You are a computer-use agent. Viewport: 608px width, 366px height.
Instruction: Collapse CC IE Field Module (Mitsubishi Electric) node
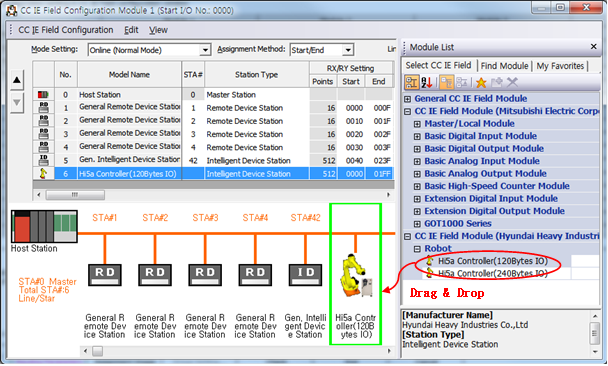(407, 112)
